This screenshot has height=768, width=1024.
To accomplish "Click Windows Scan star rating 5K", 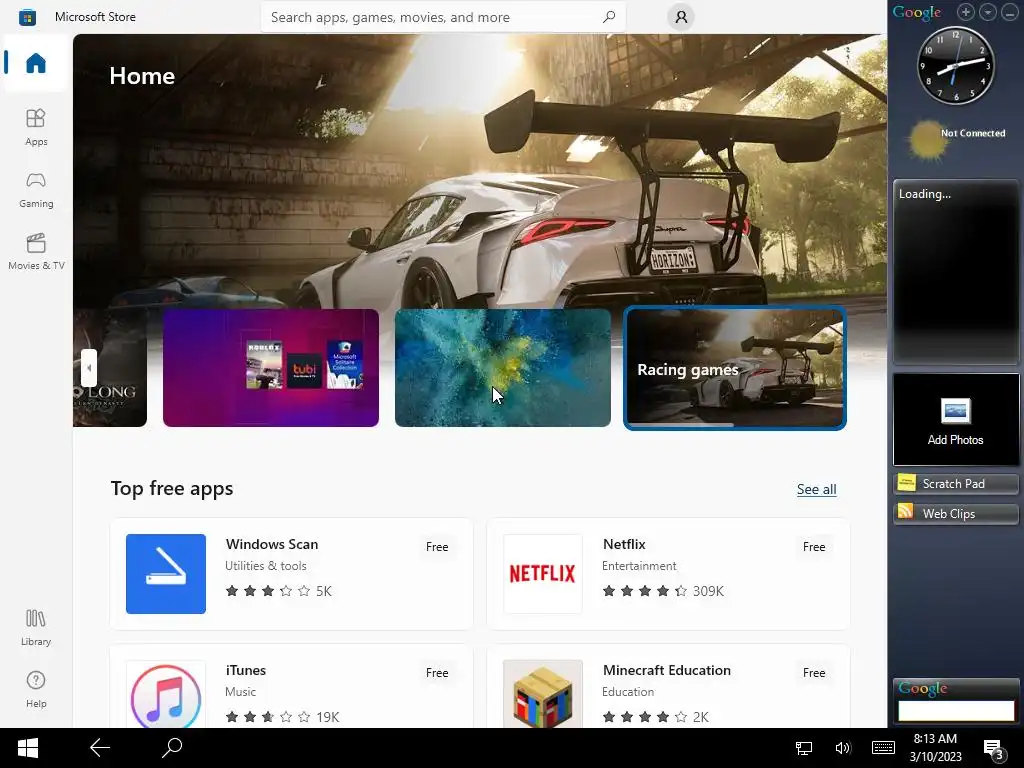I will (279, 591).
